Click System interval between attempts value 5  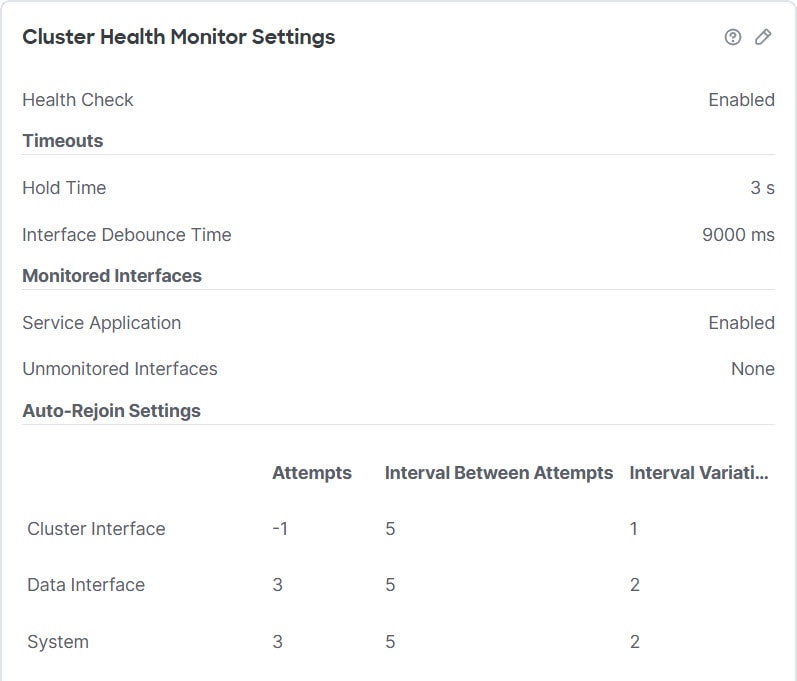pos(390,642)
